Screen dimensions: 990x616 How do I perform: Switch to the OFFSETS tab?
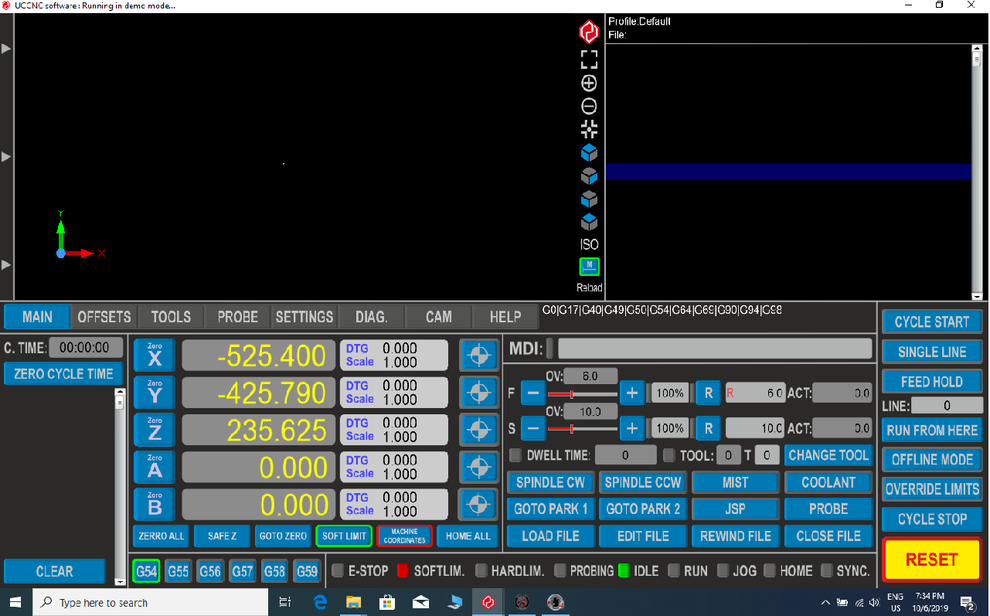[104, 317]
